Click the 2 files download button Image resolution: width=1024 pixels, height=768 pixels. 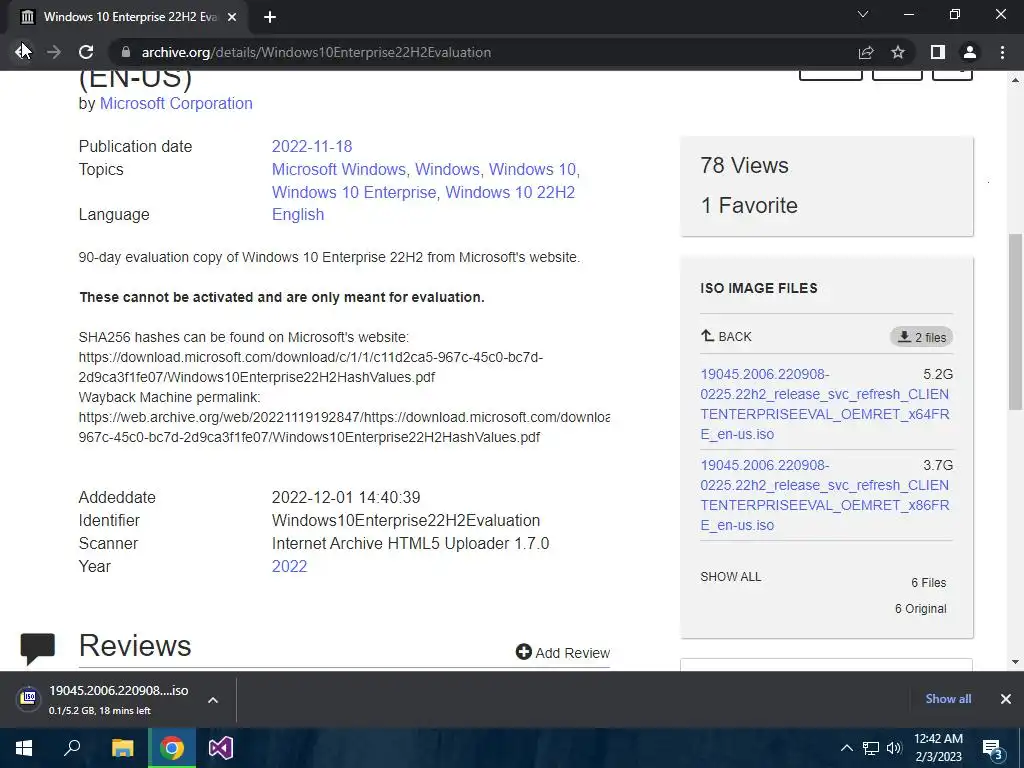pos(921,337)
